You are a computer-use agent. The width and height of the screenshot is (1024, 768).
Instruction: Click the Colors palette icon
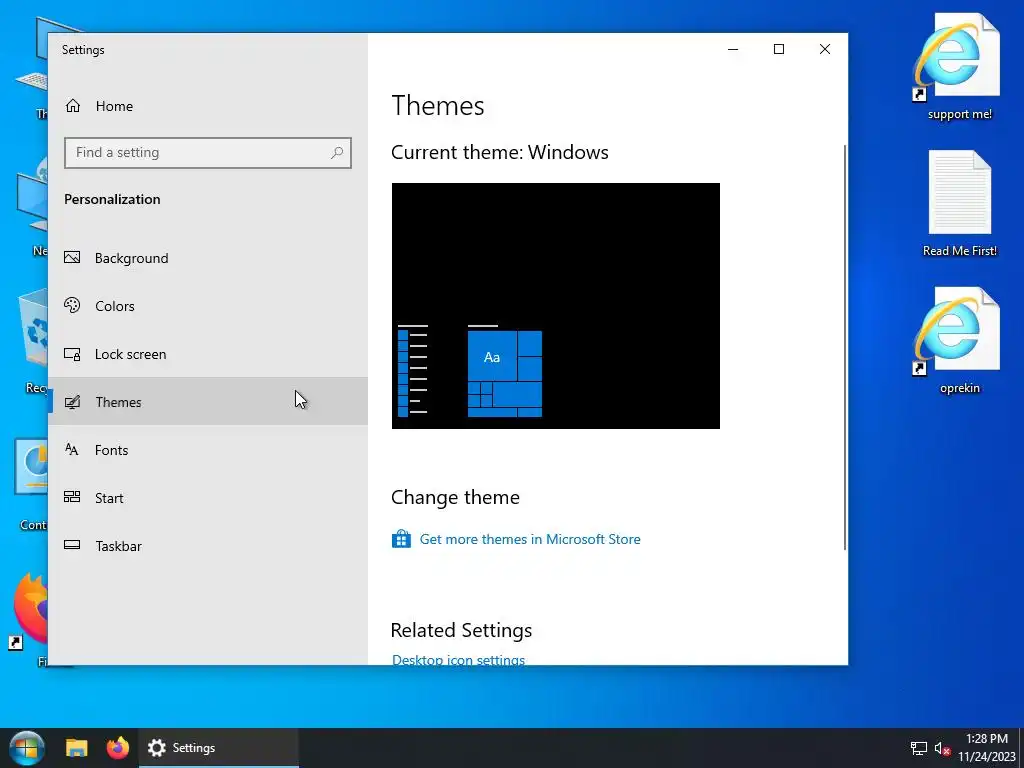[x=72, y=305]
